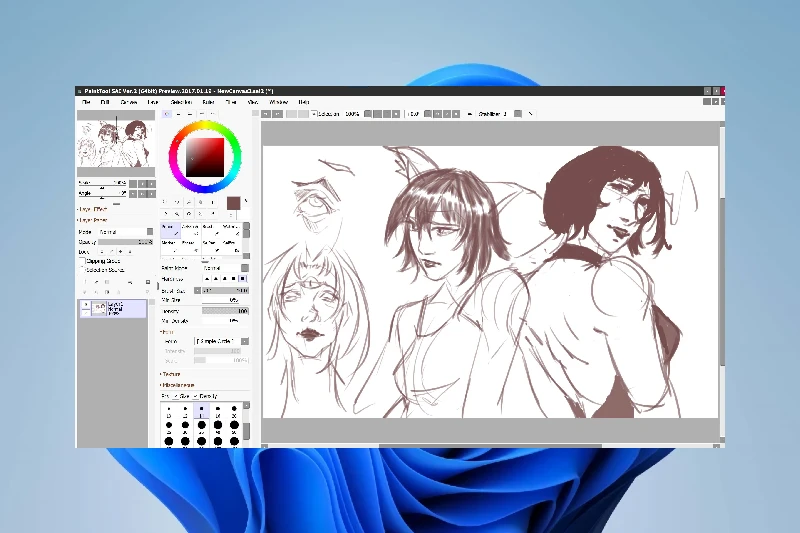The height and width of the screenshot is (533, 800).
Task: Open the Window menu
Action: coord(278,102)
